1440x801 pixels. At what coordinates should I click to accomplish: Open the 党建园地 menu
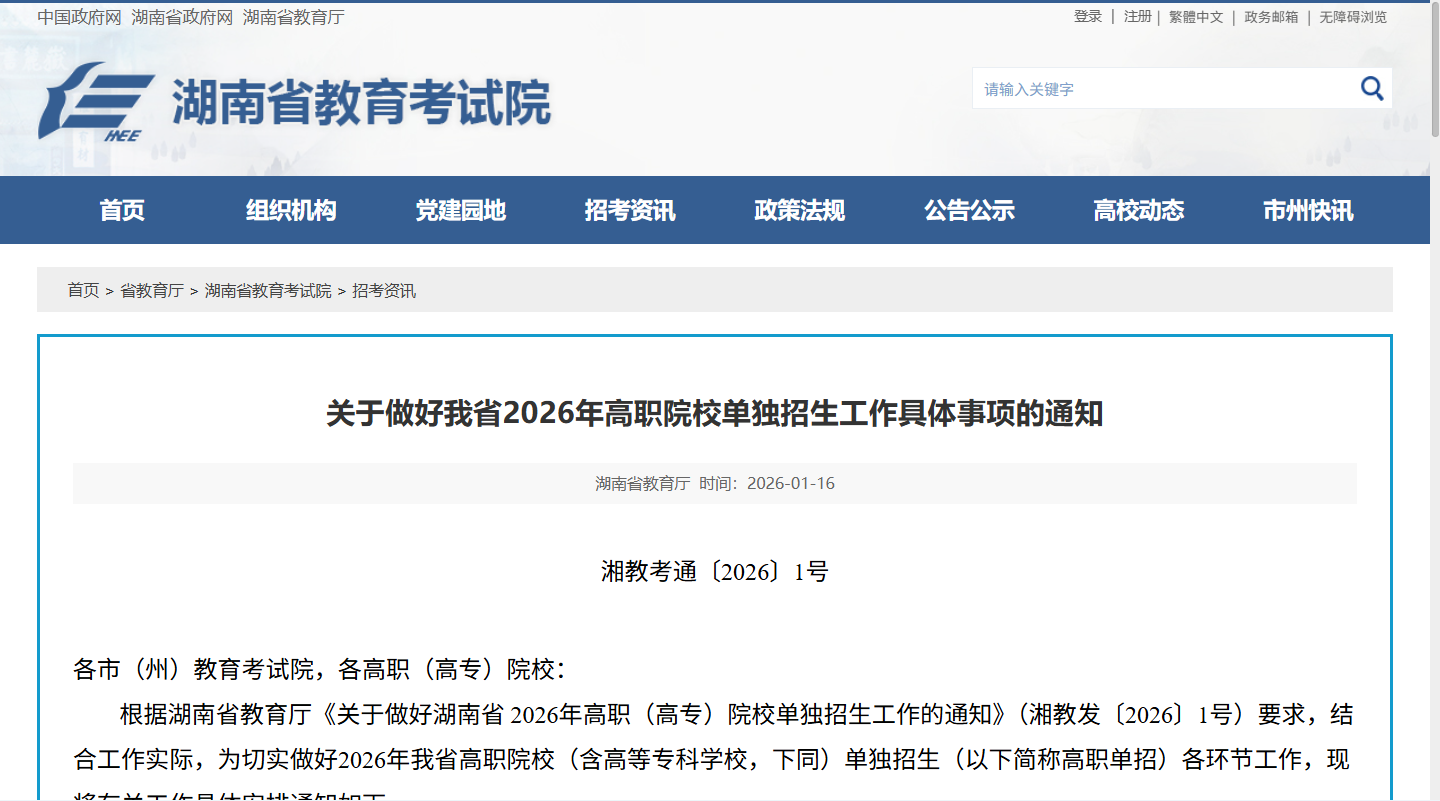(x=460, y=210)
